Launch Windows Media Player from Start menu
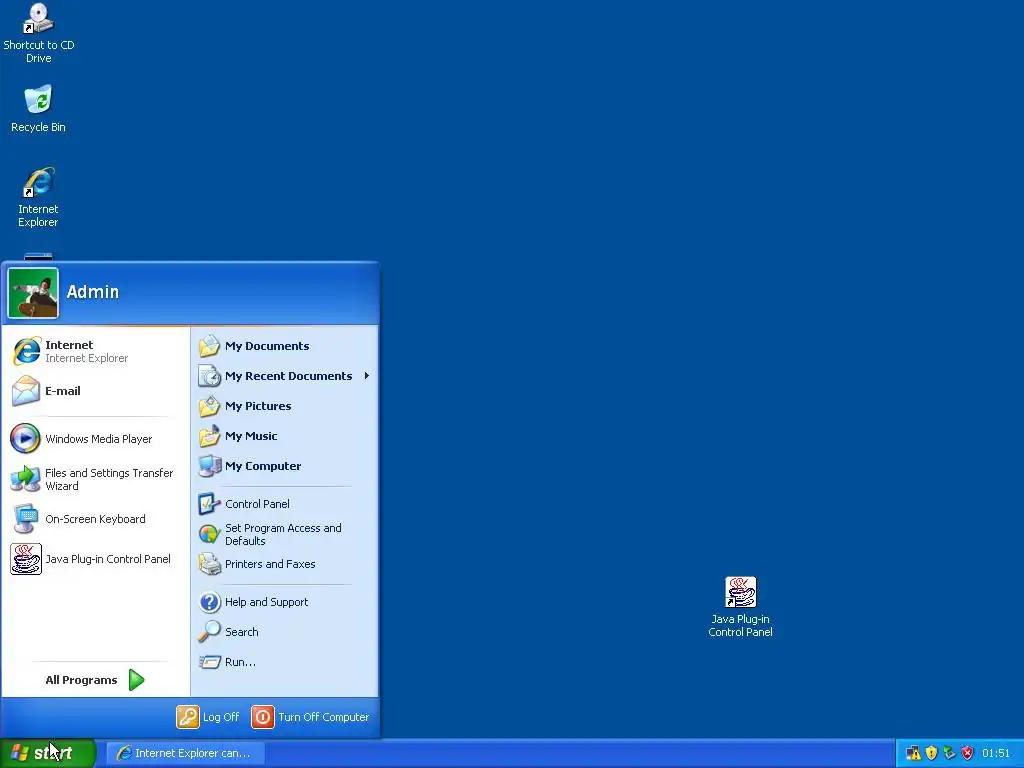This screenshot has height=768, width=1024. (95, 439)
